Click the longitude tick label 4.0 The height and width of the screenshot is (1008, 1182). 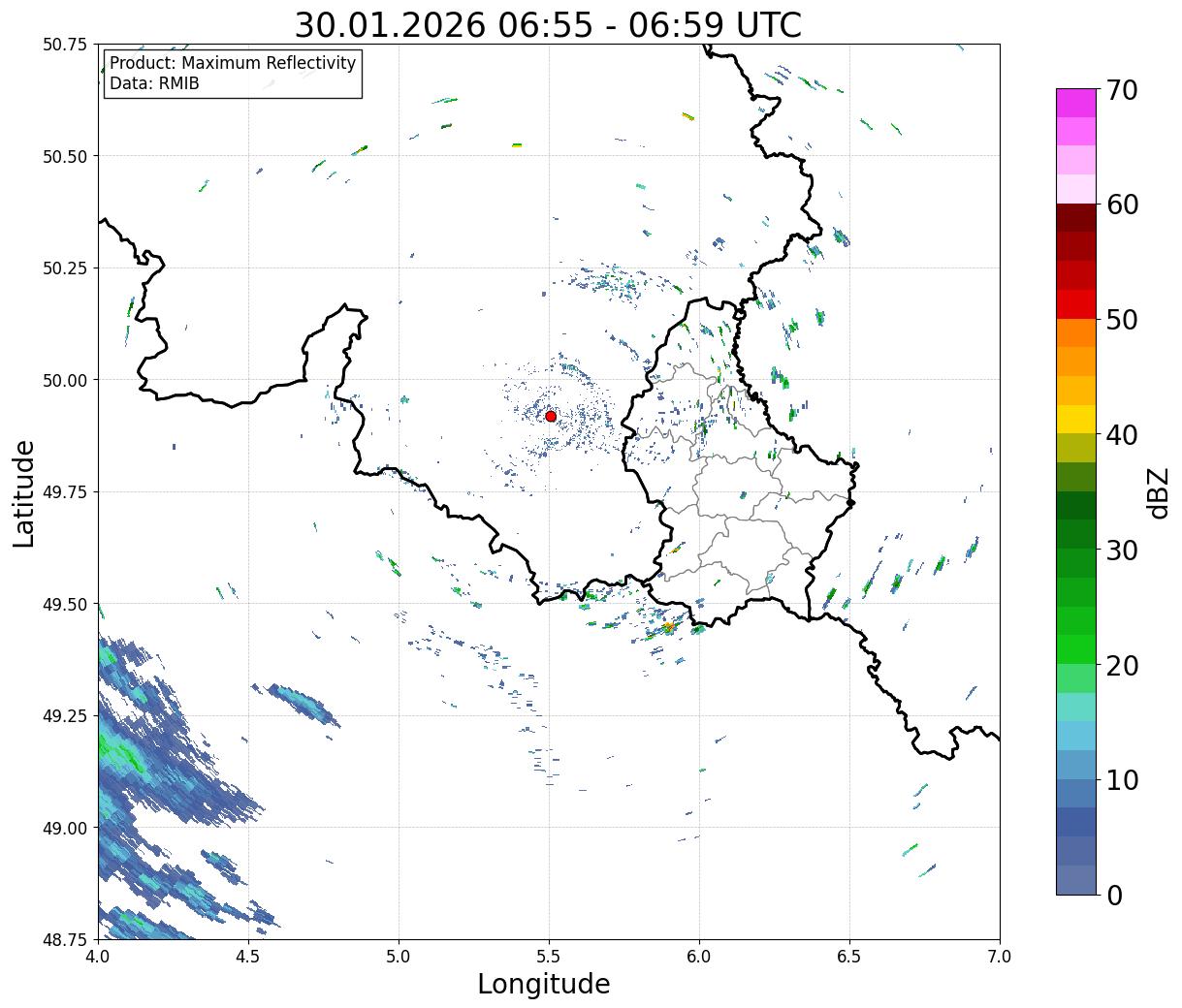click(98, 956)
